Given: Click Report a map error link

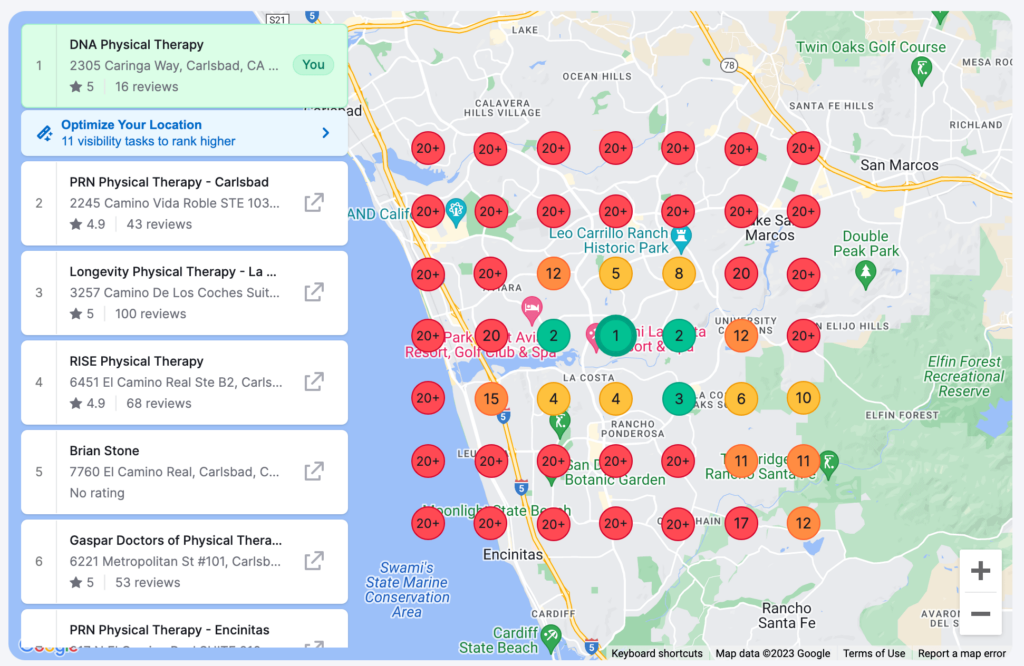Looking at the screenshot, I should pyautogui.click(x=962, y=654).
